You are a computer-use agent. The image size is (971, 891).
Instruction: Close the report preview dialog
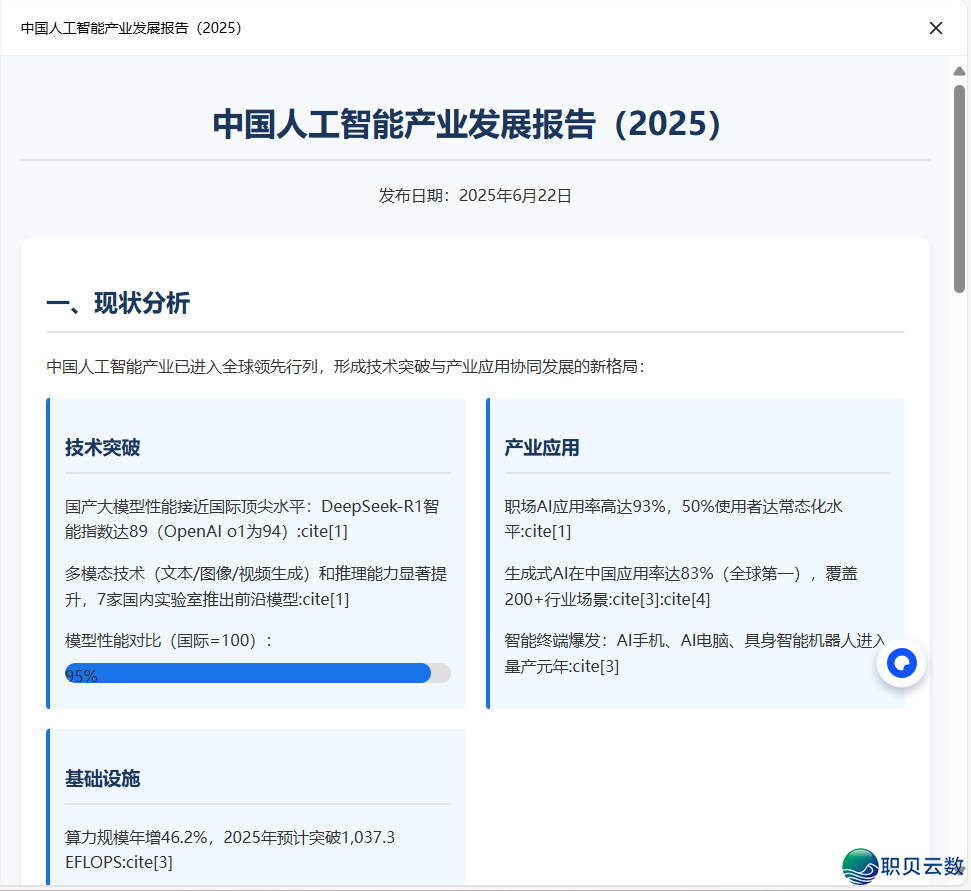pos(935,28)
